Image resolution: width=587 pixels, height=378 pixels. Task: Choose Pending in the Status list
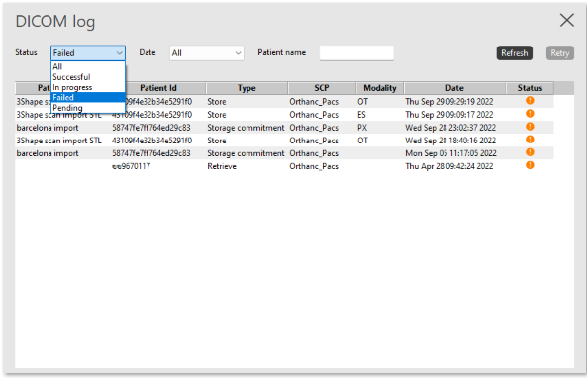(88, 108)
